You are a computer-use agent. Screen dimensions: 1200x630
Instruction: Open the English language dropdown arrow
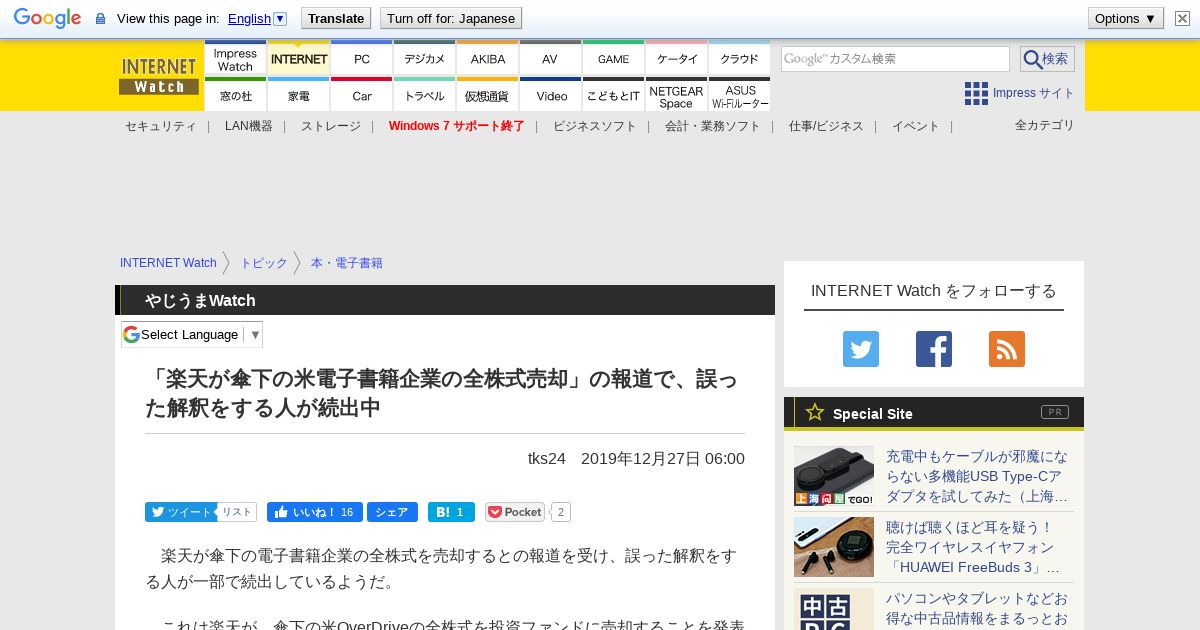(280, 18)
